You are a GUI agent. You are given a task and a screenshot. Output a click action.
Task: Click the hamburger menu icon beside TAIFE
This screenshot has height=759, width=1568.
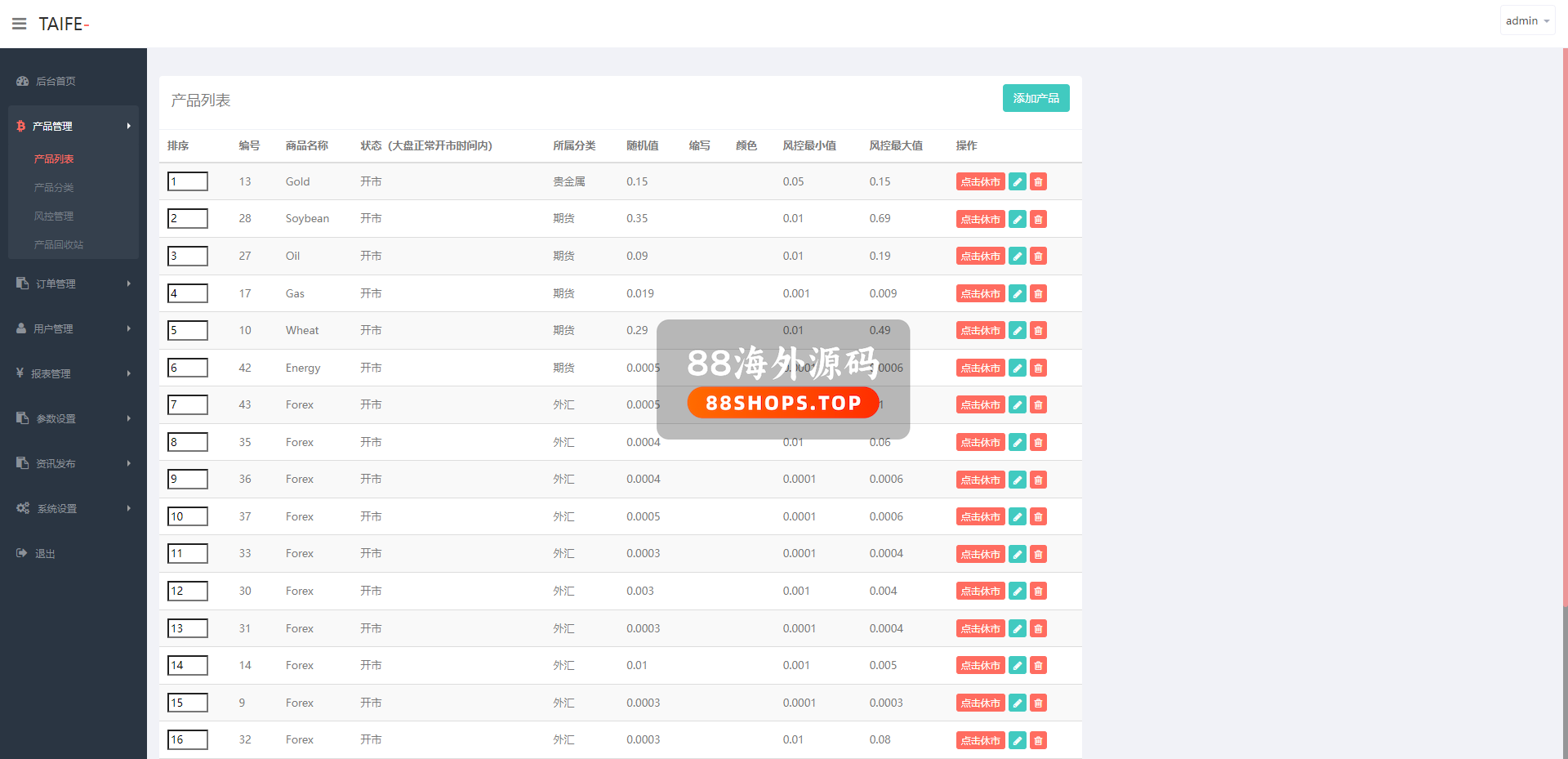point(19,24)
